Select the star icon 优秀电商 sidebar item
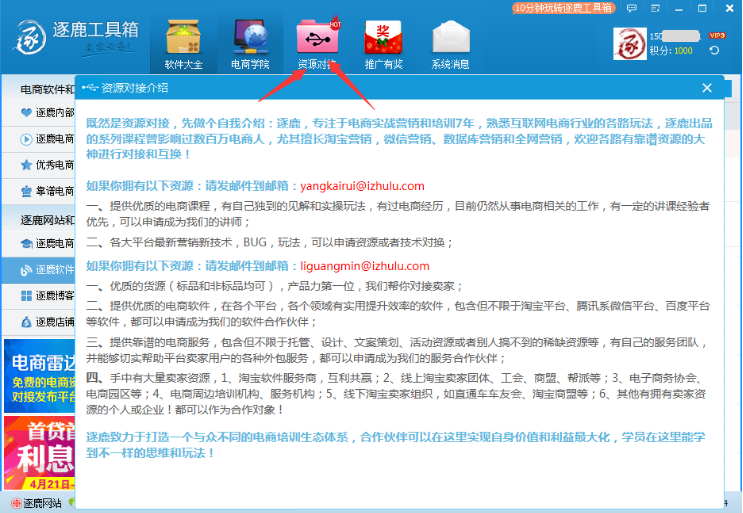The height and width of the screenshot is (513, 743). 38,165
